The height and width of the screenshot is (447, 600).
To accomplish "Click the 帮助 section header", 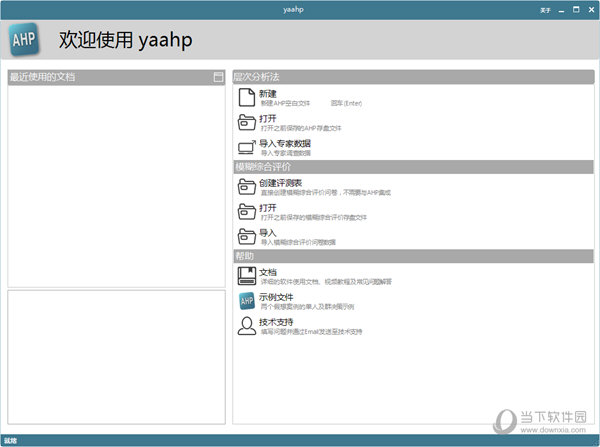I will coord(413,256).
